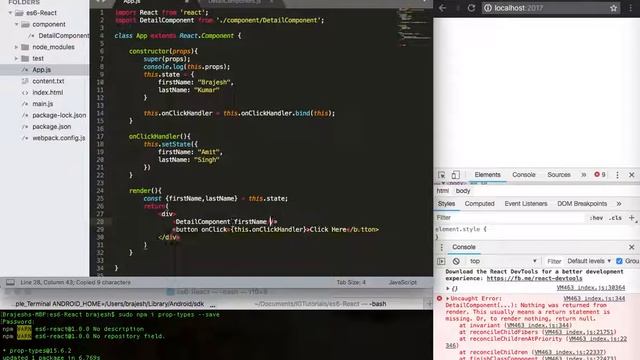Open VM463 index.js:30364 source link
This screenshot has width=640, height=360.
(591, 288)
